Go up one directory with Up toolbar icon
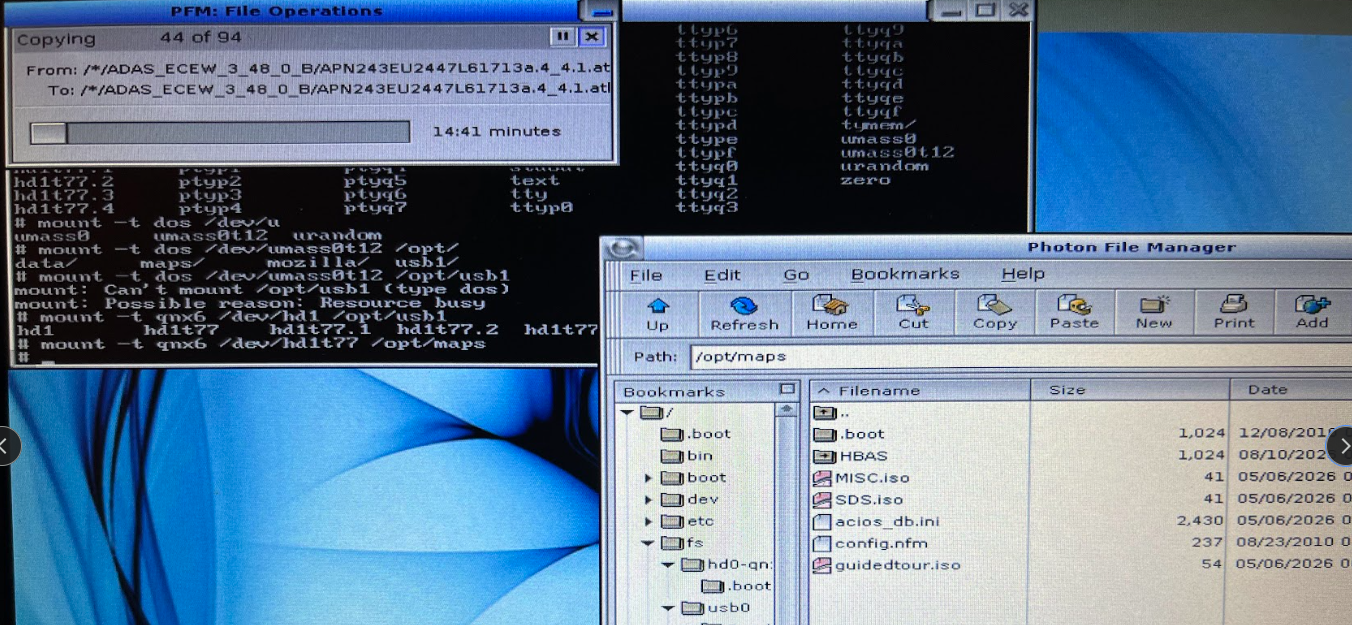Screen dimensions: 1352x625 (x=657, y=312)
